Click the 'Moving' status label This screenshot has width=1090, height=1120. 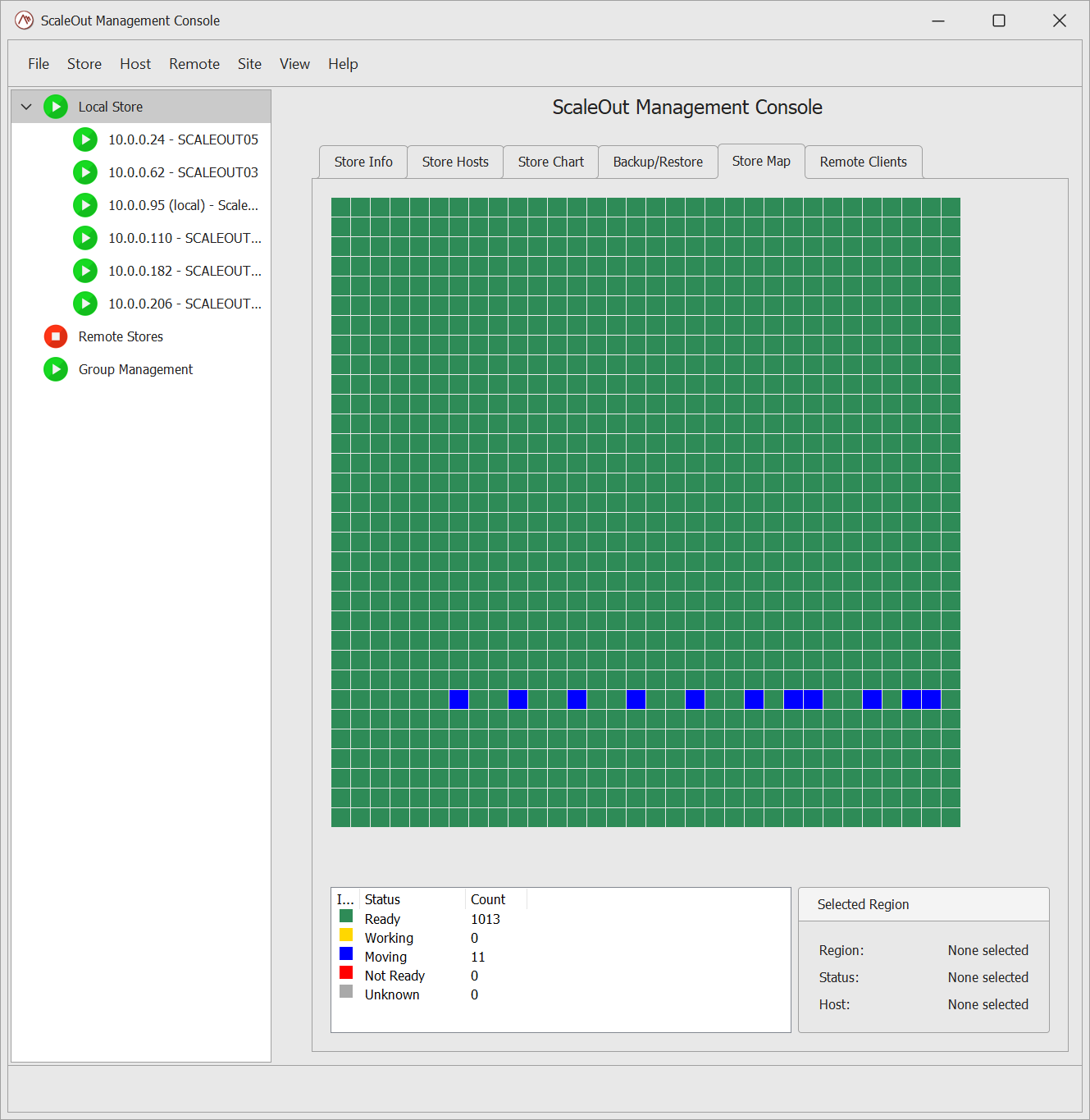tap(385, 957)
